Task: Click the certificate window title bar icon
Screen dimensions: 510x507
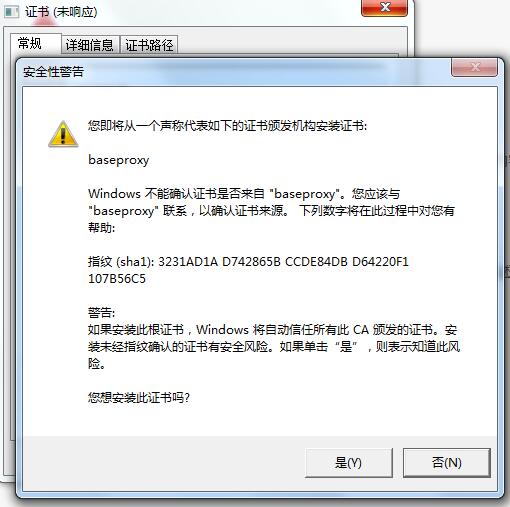Action: point(12,12)
